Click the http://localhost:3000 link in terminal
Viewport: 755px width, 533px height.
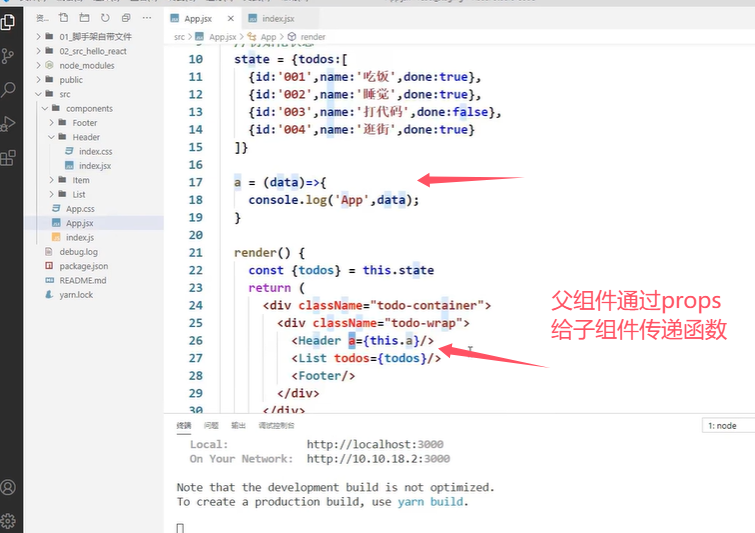[375, 444]
